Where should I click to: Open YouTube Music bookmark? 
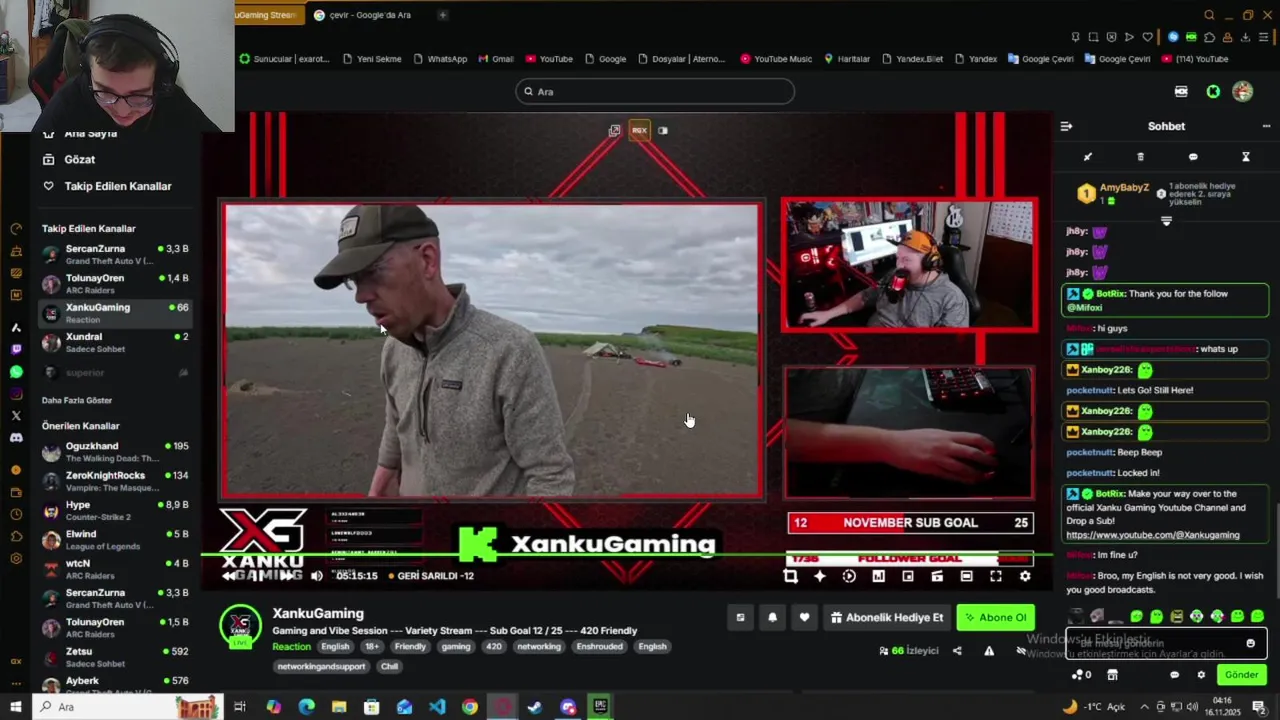pyautogui.click(x=776, y=59)
